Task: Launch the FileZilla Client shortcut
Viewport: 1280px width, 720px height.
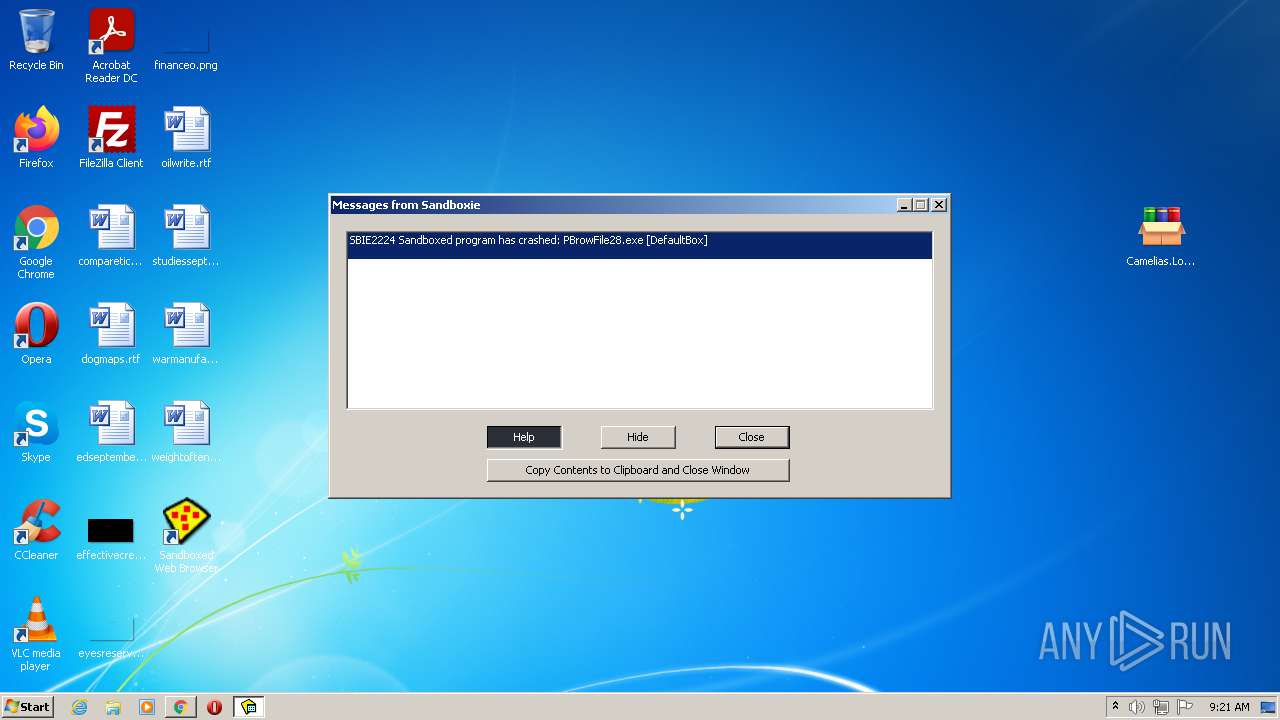Action: (111, 138)
